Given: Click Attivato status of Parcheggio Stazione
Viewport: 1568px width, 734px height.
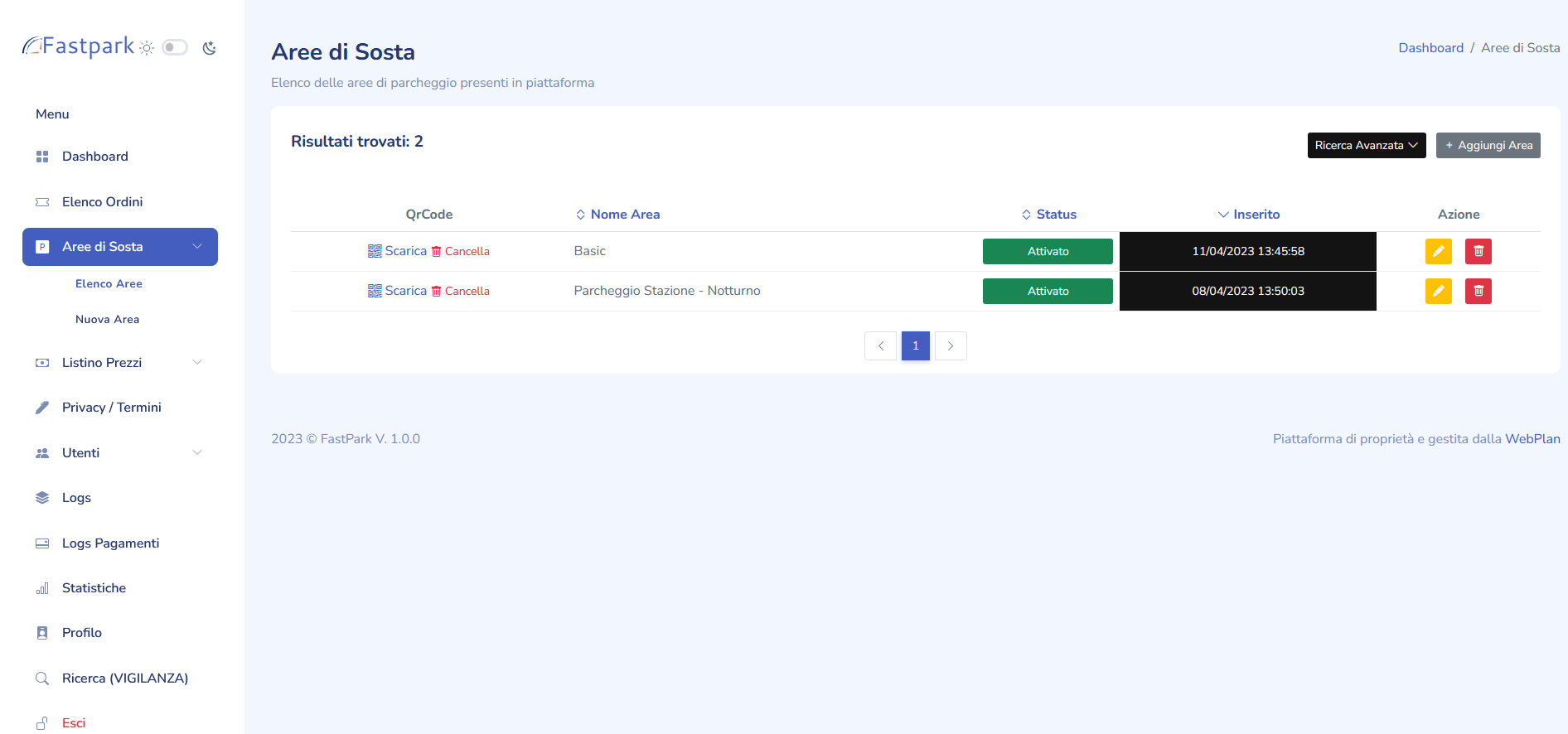Looking at the screenshot, I should [1048, 291].
